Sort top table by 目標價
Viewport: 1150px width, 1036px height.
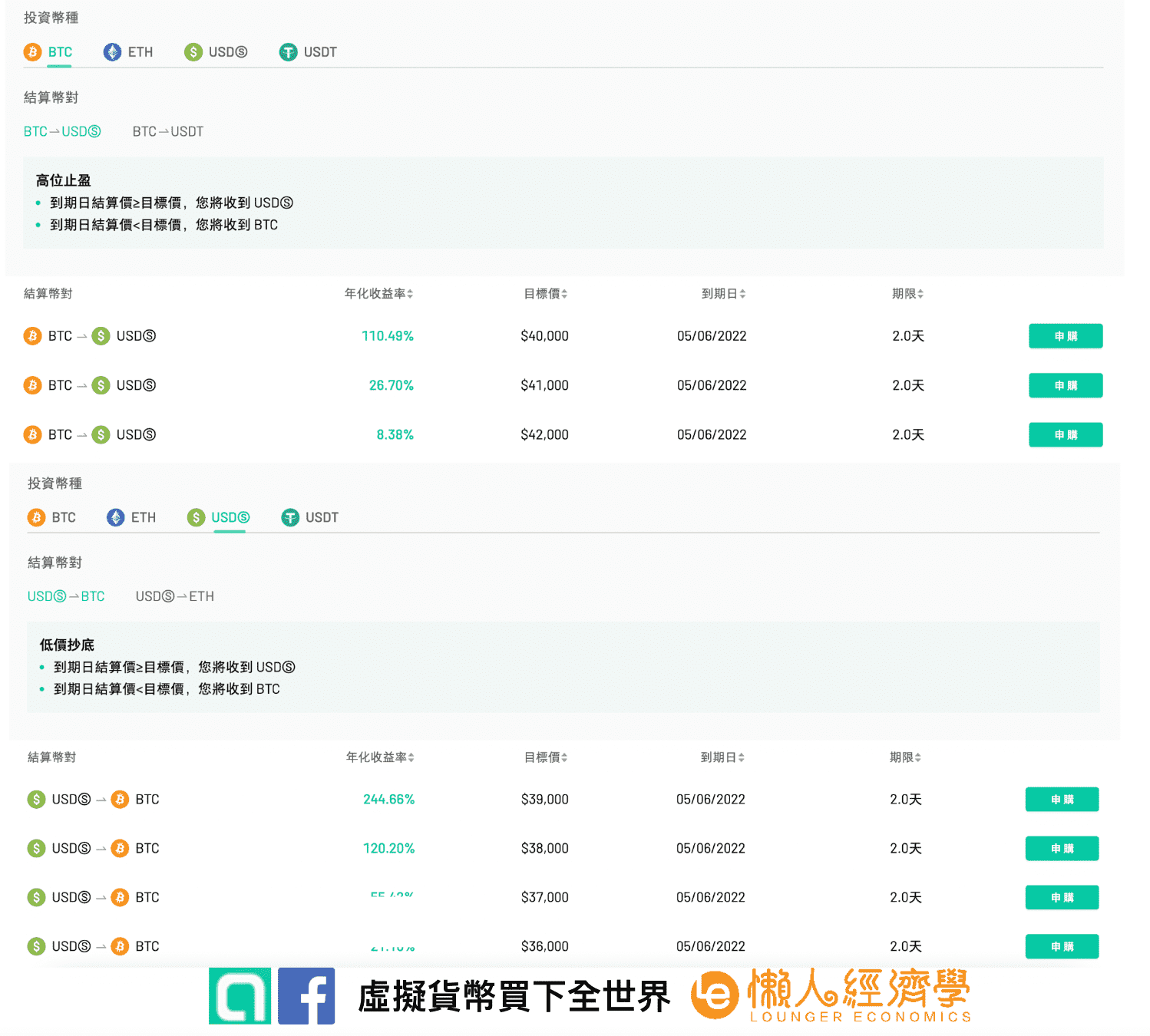tap(546, 294)
